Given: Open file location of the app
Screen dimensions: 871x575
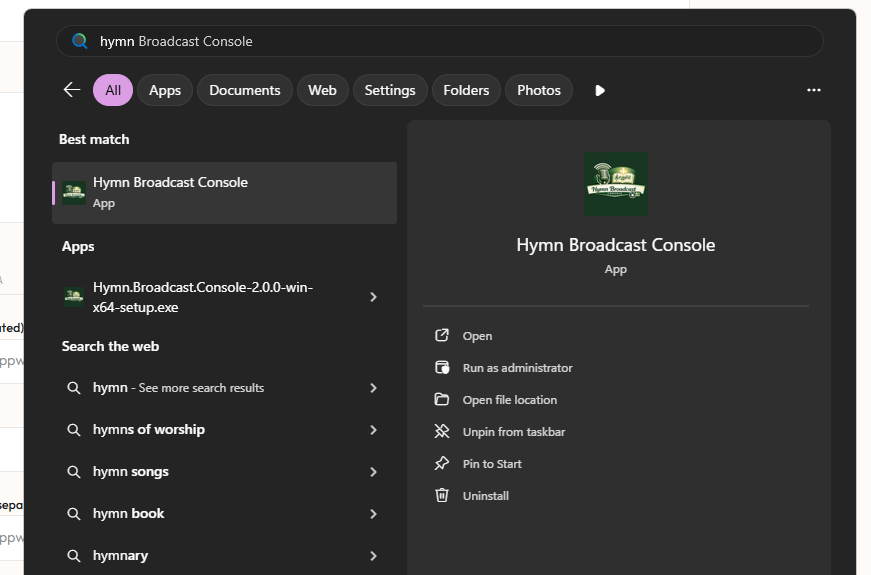Looking at the screenshot, I should click(x=509, y=400).
